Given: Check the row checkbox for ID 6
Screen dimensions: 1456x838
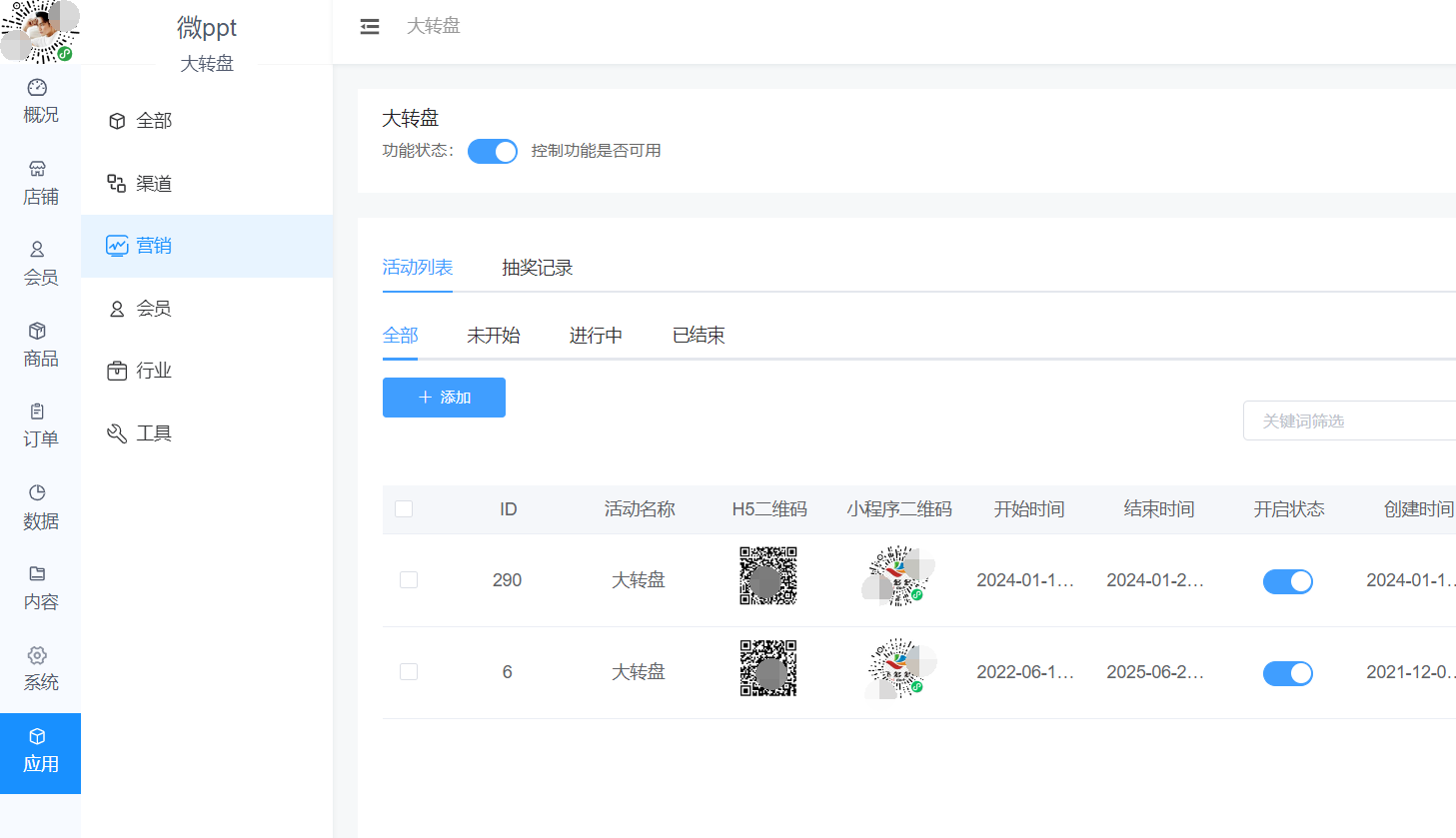Looking at the screenshot, I should click(x=409, y=672).
